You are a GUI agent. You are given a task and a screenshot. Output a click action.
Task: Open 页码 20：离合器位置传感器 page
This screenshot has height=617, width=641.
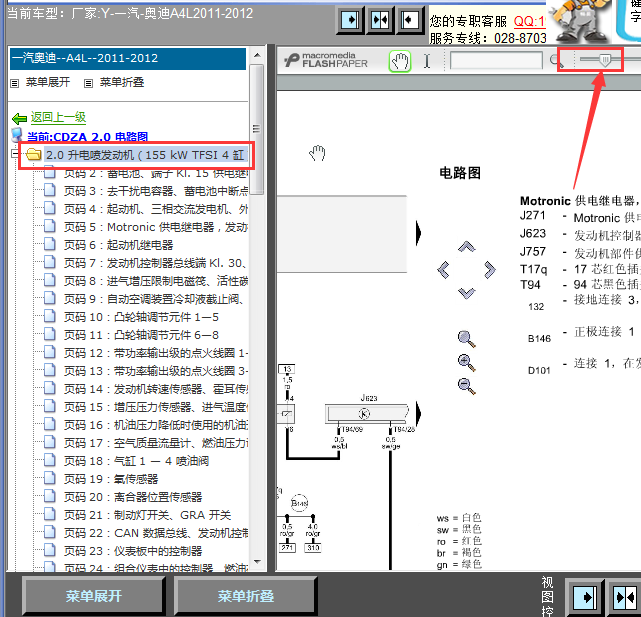point(133,497)
